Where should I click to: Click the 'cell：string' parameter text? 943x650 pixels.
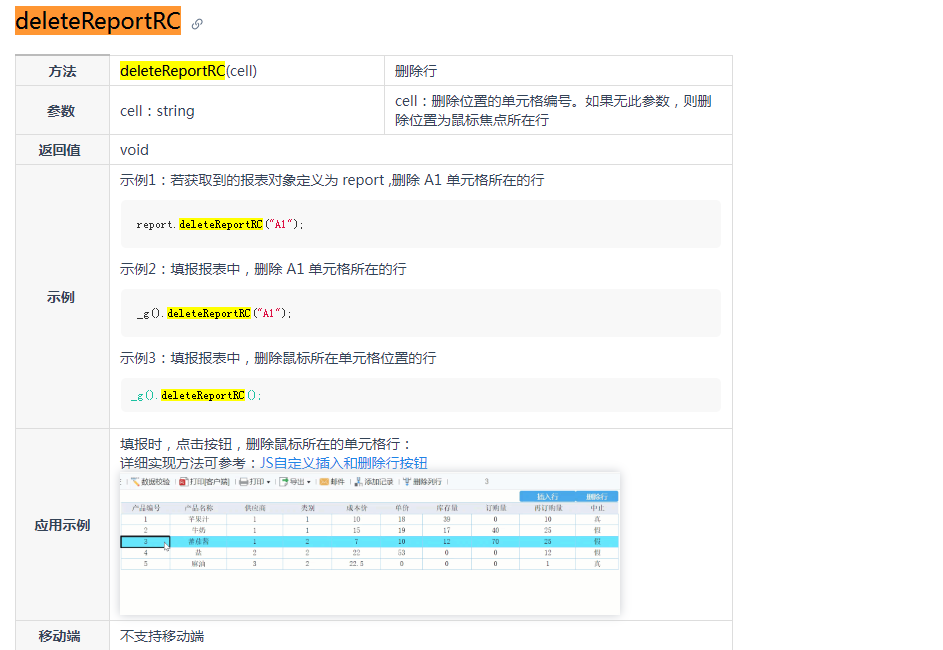click(x=157, y=111)
